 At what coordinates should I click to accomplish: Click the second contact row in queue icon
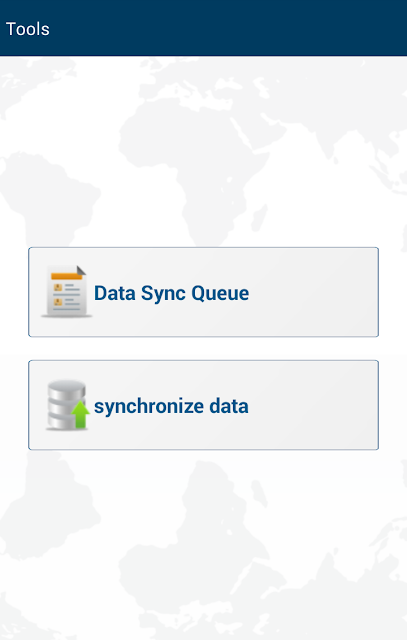(x=67, y=303)
